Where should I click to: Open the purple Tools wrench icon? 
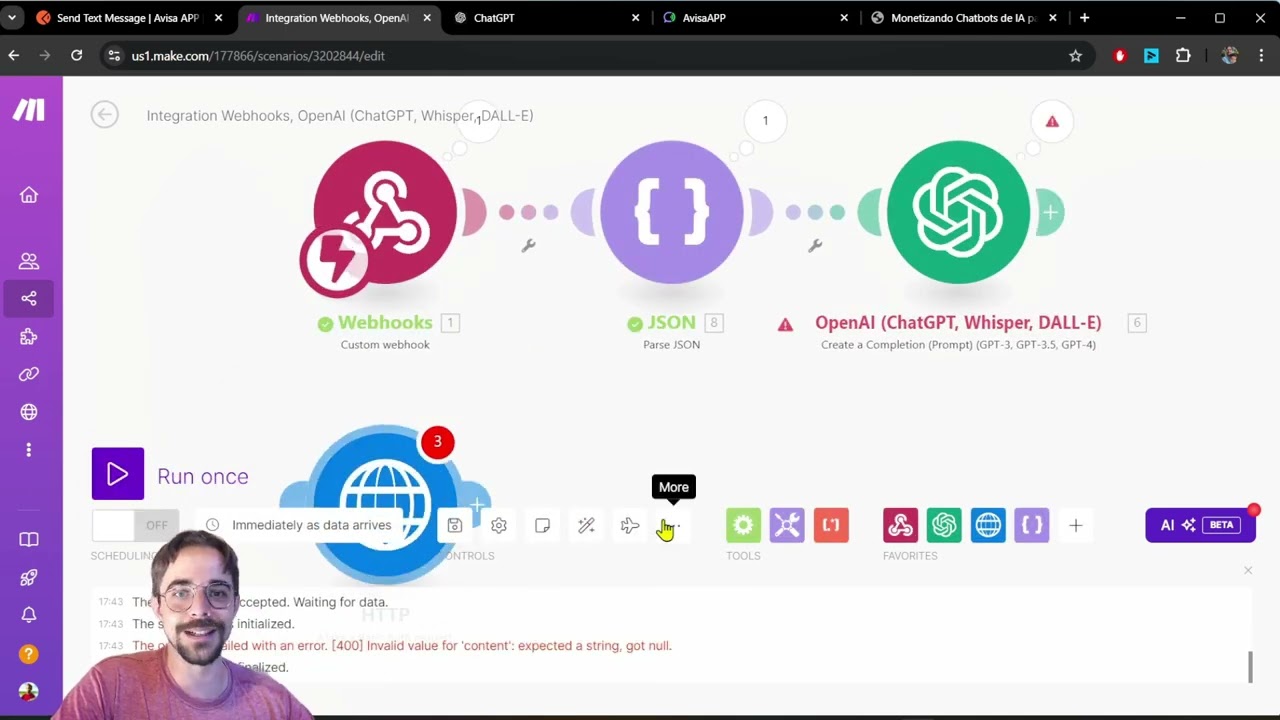pyautogui.click(x=787, y=525)
